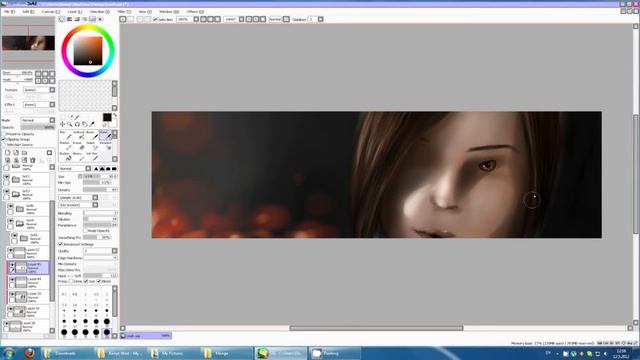This screenshot has width=640, height=360.
Task: Select the Brush tool
Action: [x=92, y=135]
